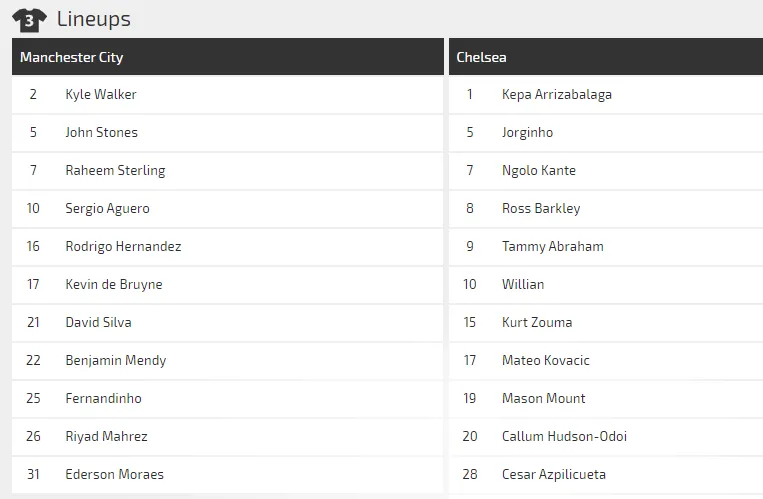Open Ederson Moraes player link
The image size is (763, 499).
click(115, 474)
